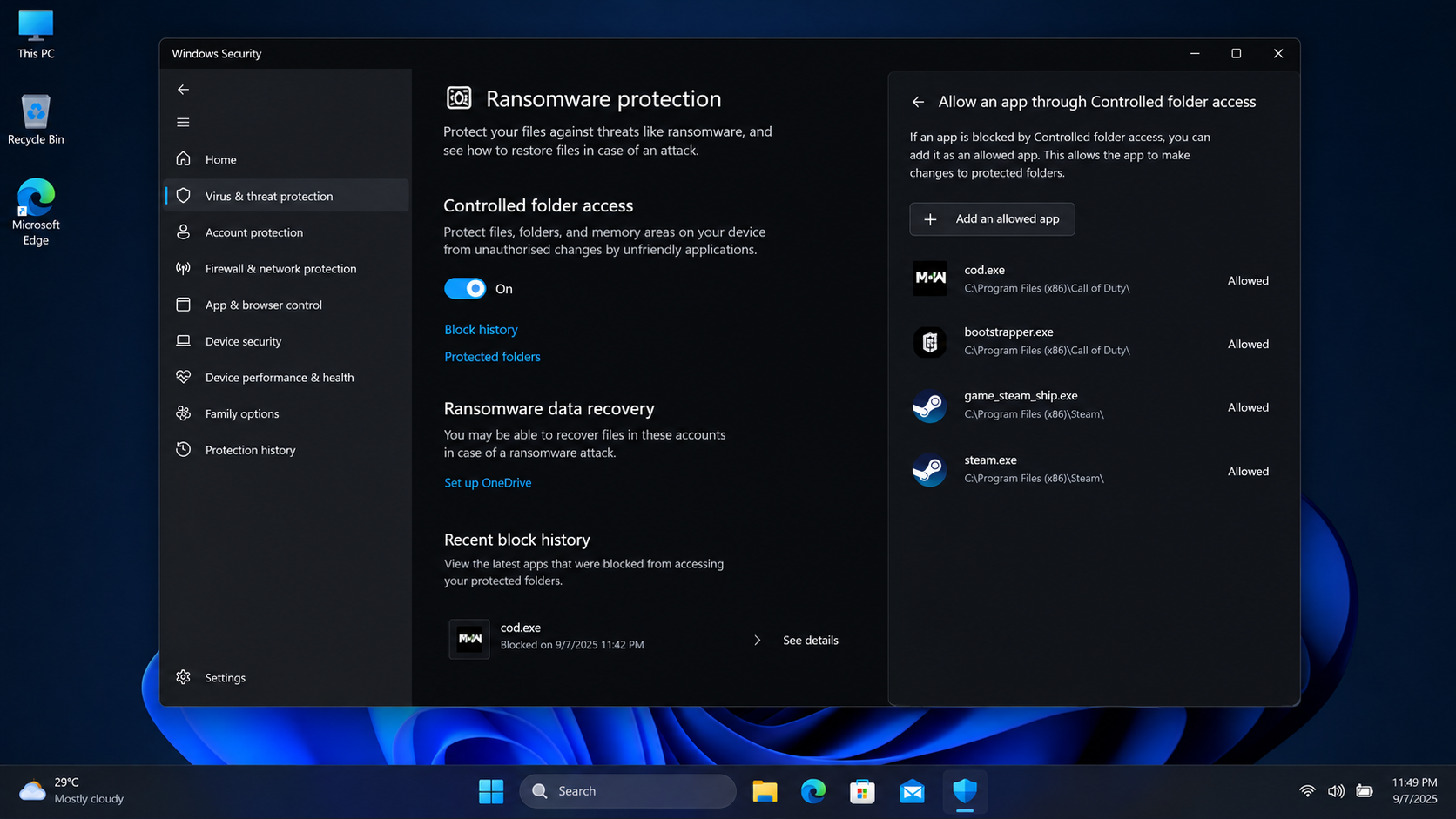Go to Firewall & network protection
The height and width of the screenshot is (819, 1456).
[x=286, y=269]
